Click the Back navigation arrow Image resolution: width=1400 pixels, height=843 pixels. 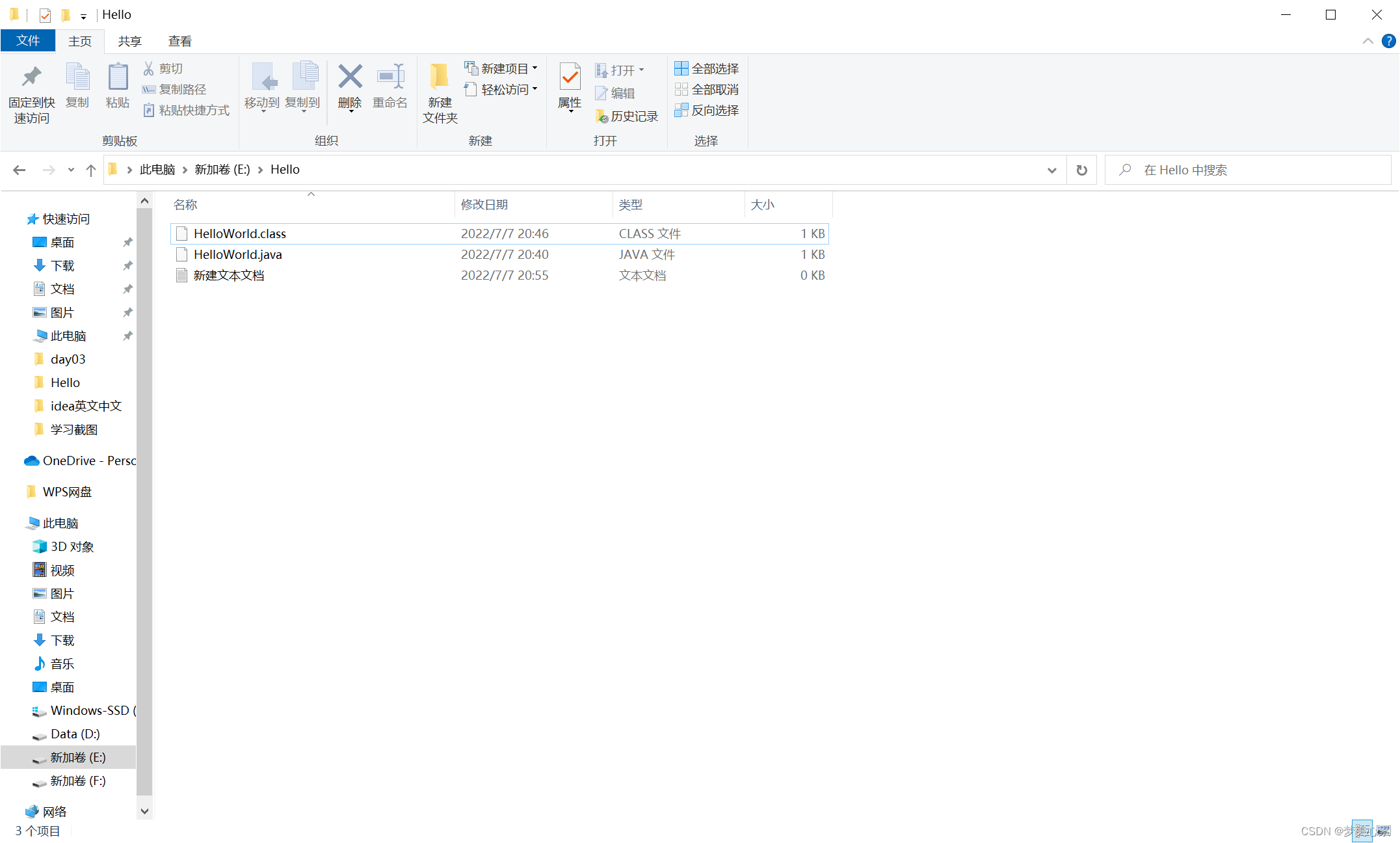(20, 170)
